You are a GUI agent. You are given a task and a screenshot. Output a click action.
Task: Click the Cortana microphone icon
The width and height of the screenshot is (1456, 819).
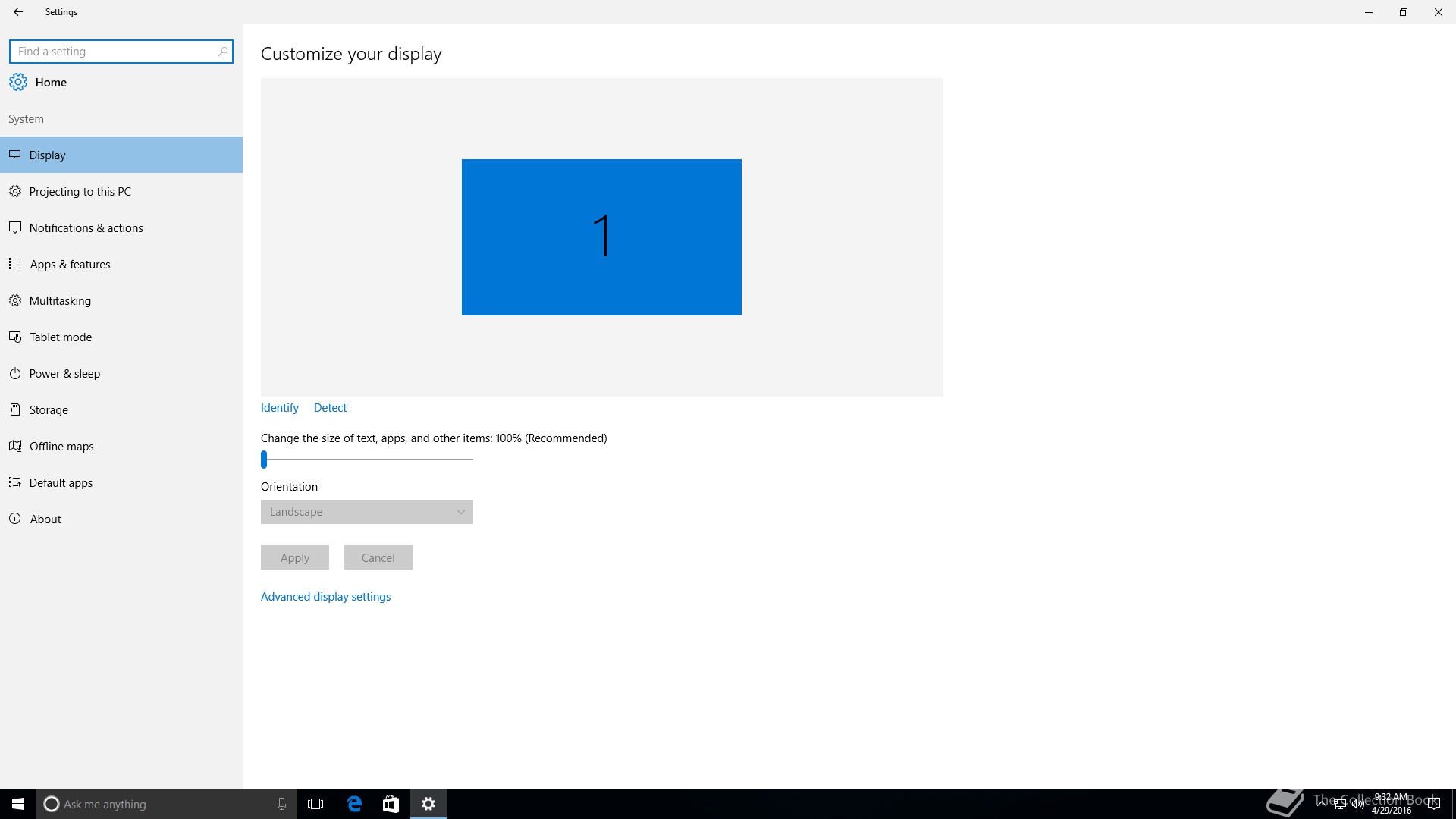click(281, 804)
